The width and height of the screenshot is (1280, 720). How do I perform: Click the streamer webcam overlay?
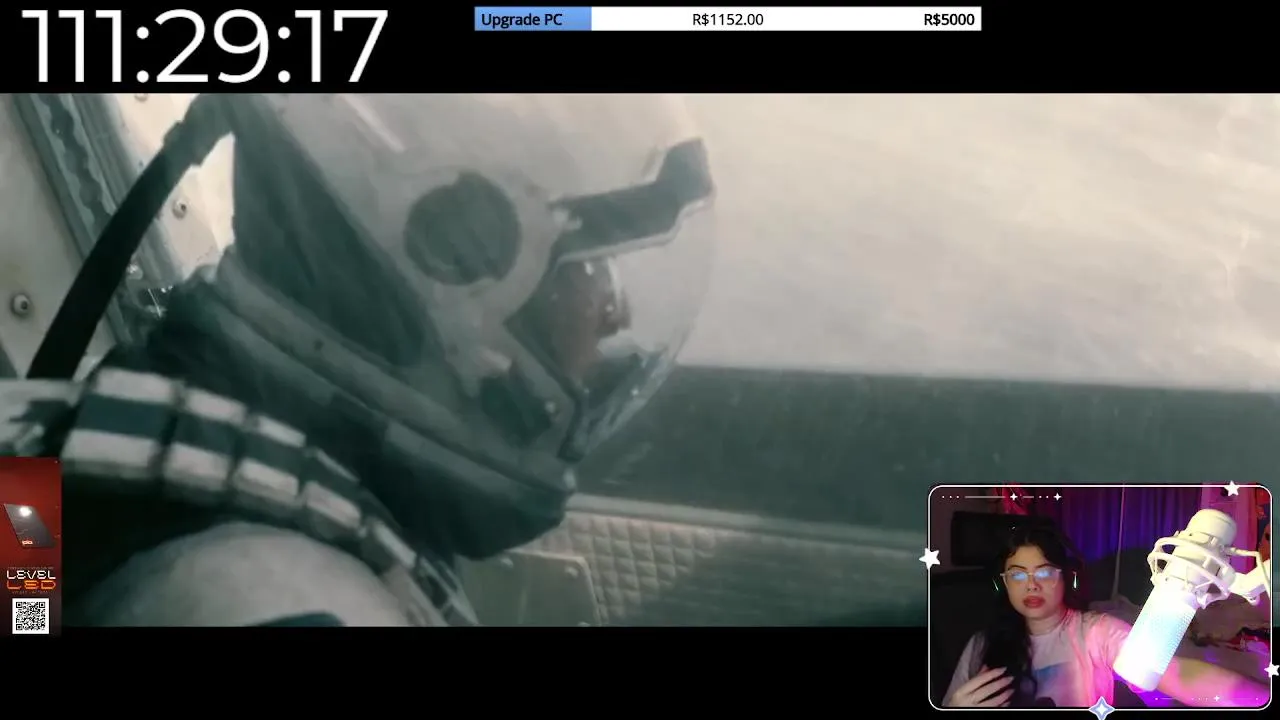[x=1099, y=597]
